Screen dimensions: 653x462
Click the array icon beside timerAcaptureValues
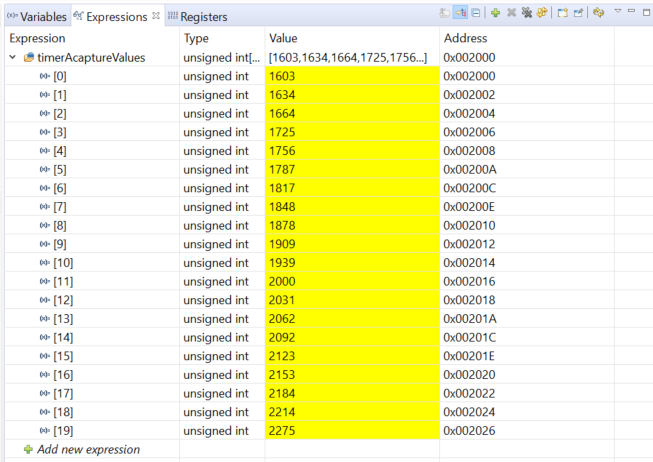29,58
